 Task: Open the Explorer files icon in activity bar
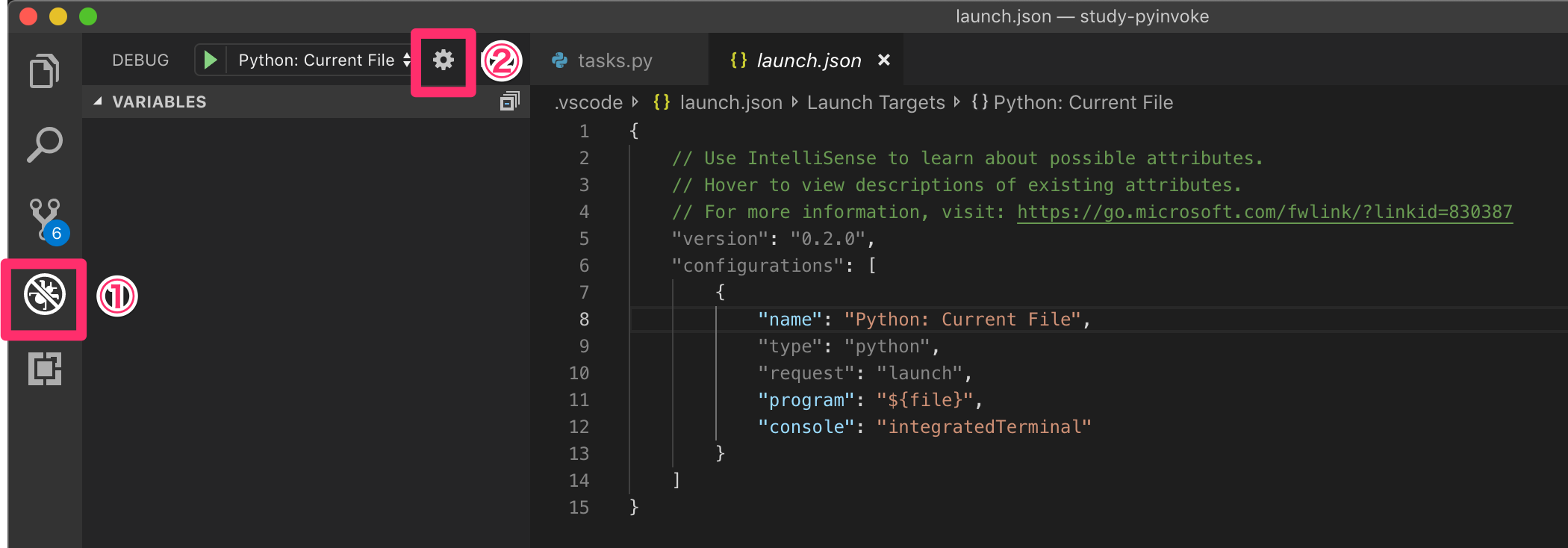pos(44,72)
